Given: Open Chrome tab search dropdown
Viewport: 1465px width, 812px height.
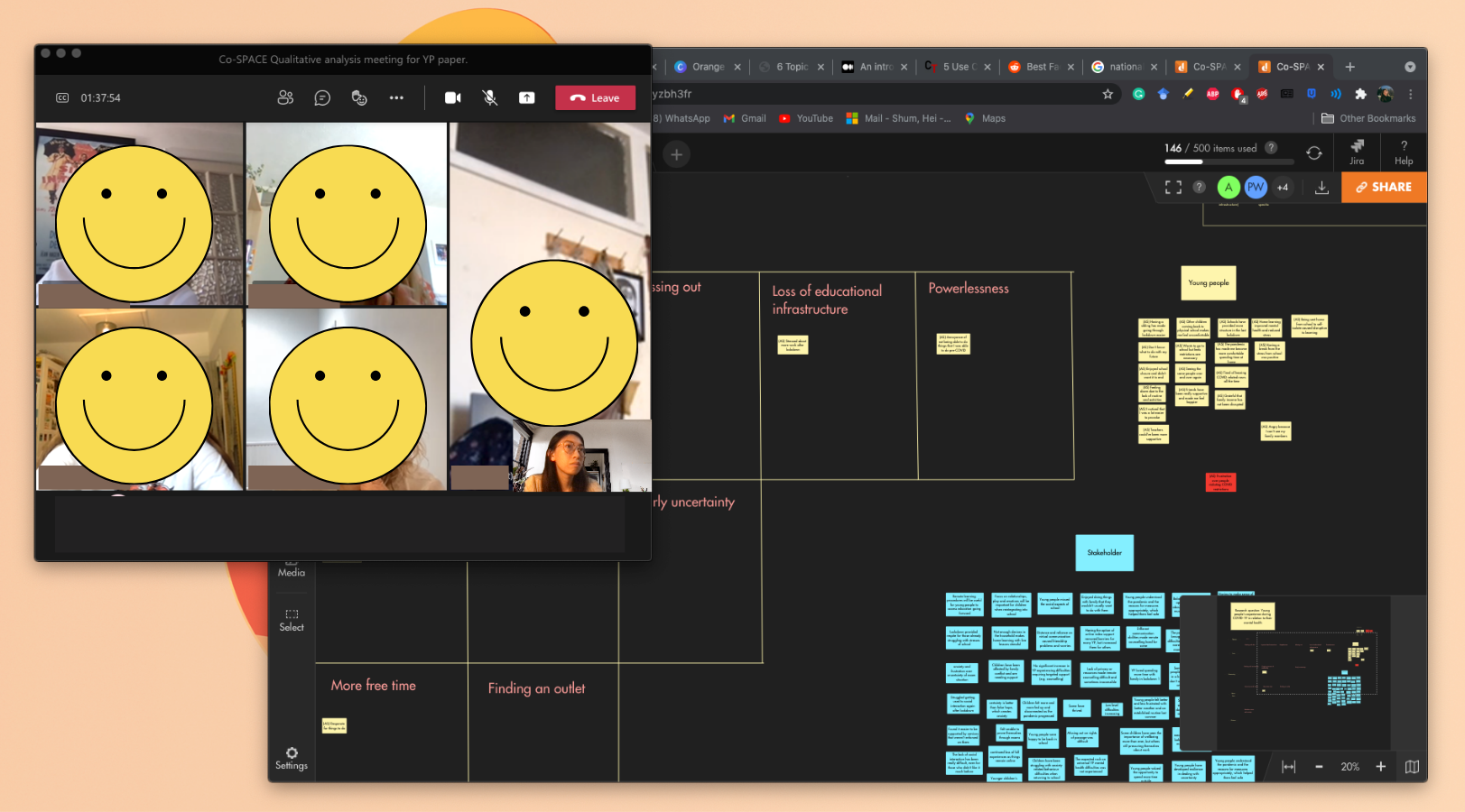Looking at the screenshot, I should tap(1410, 67).
